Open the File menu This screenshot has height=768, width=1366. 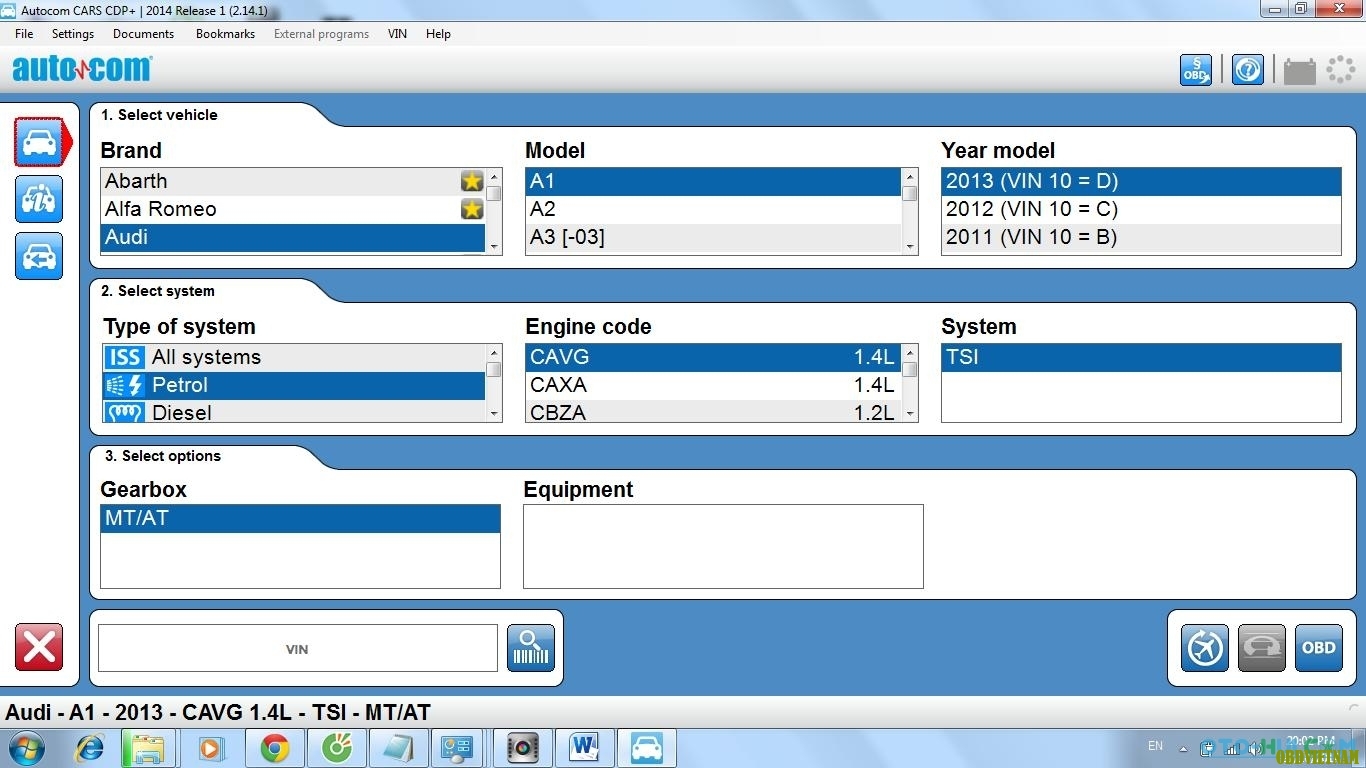tap(24, 33)
